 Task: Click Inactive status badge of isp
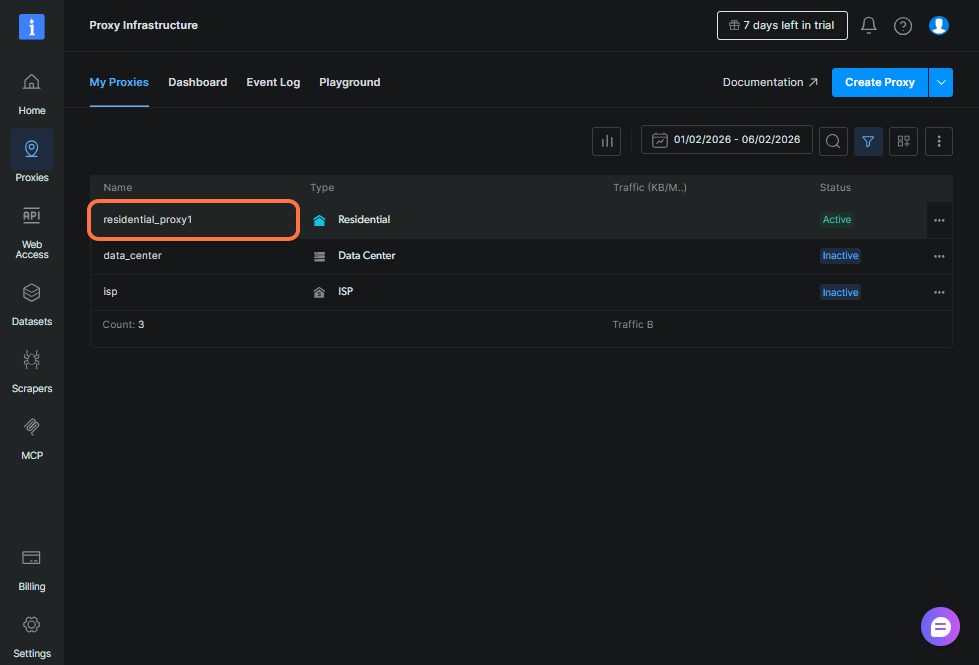[x=840, y=292]
